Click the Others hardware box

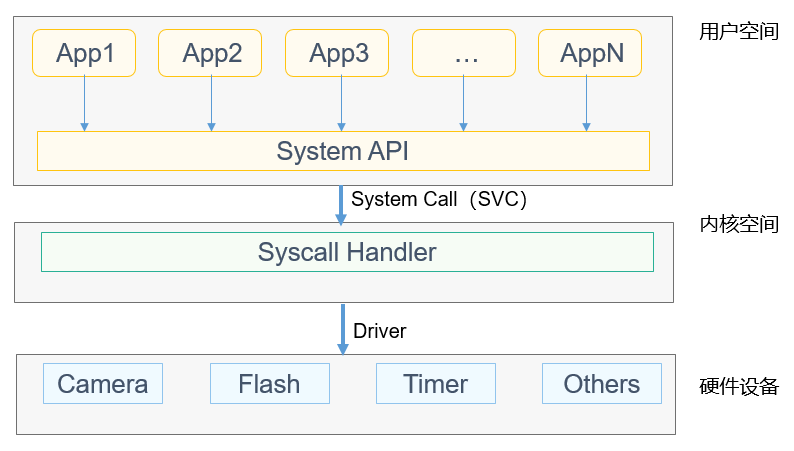(601, 384)
